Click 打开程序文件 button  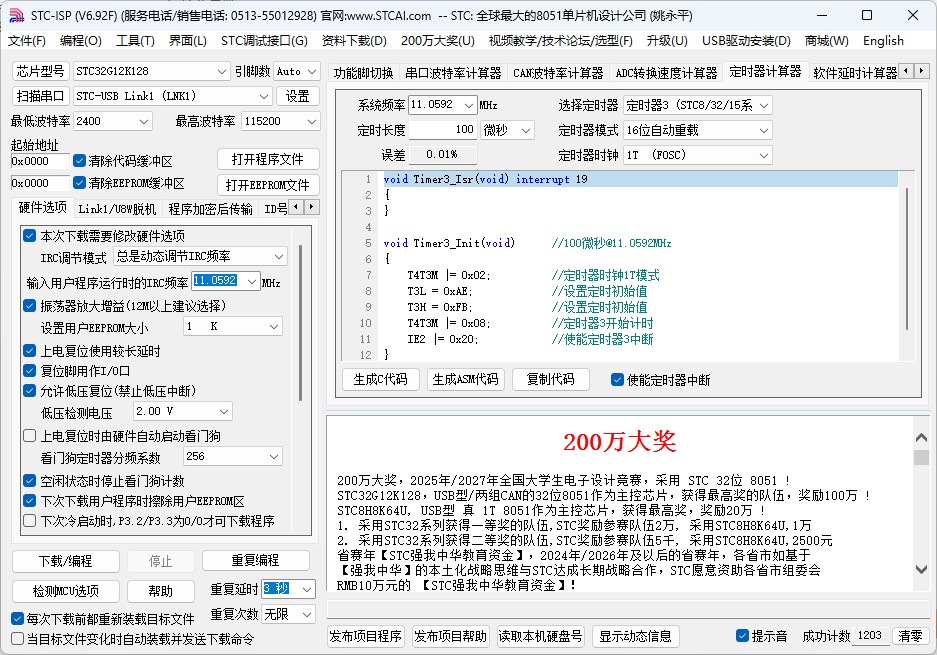click(x=268, y=160)
